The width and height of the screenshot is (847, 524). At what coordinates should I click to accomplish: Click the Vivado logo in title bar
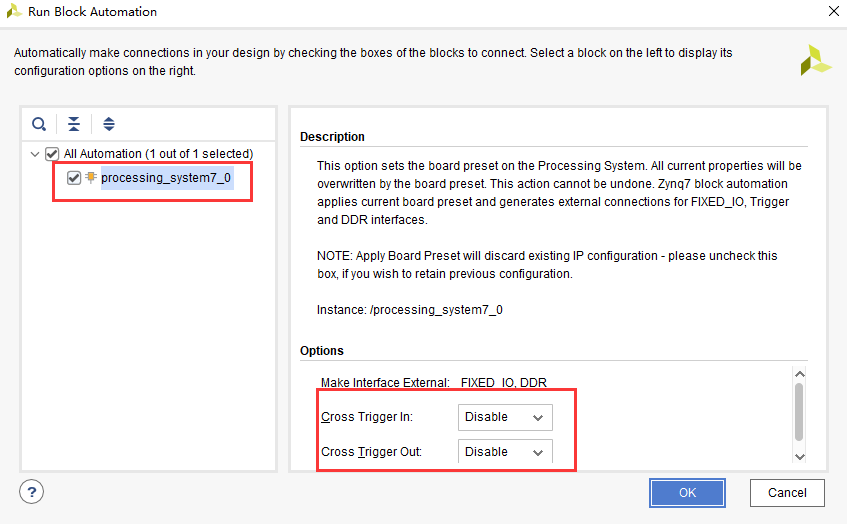[x=14, y=11]
